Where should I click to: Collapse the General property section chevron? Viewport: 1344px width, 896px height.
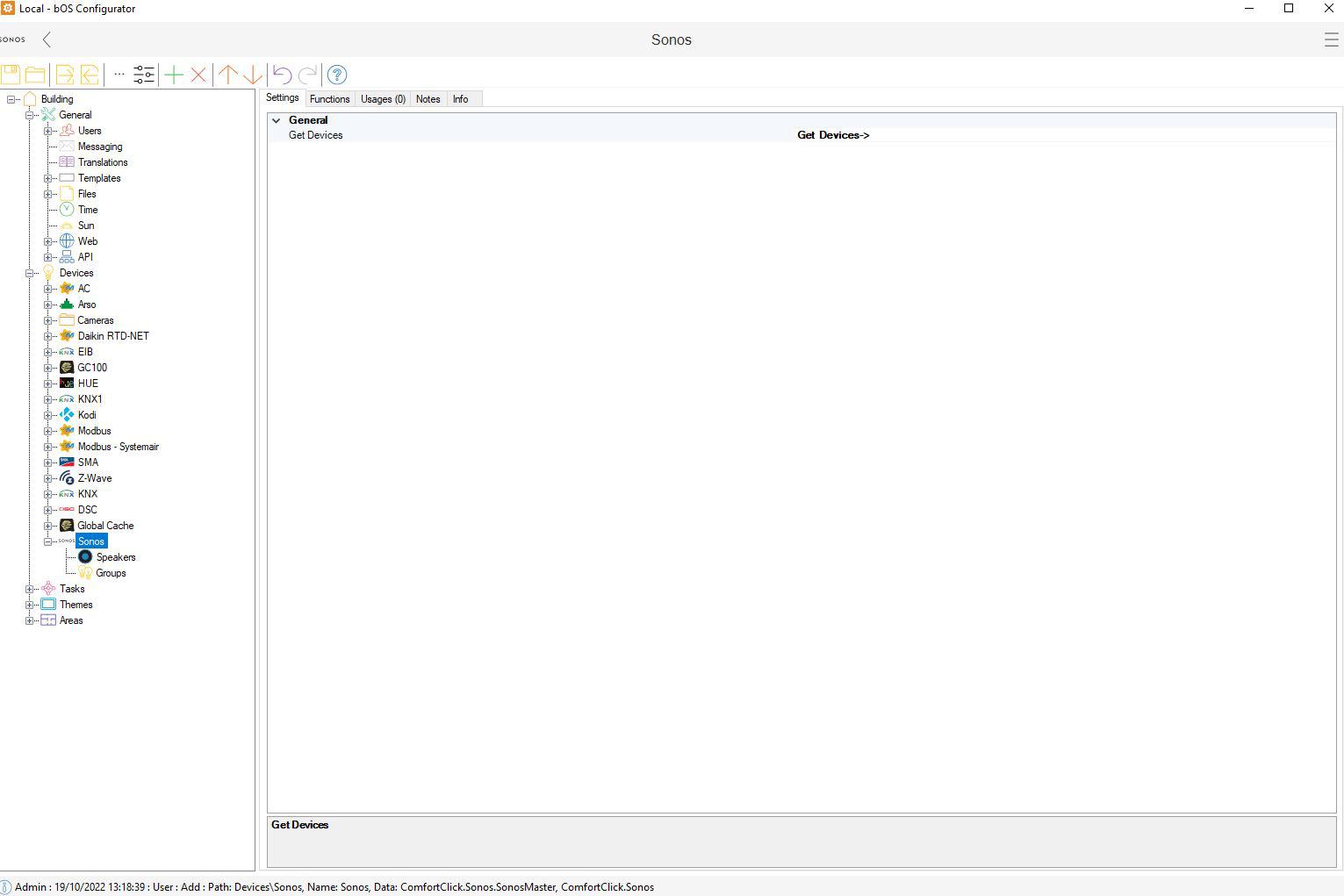[277, 120]
